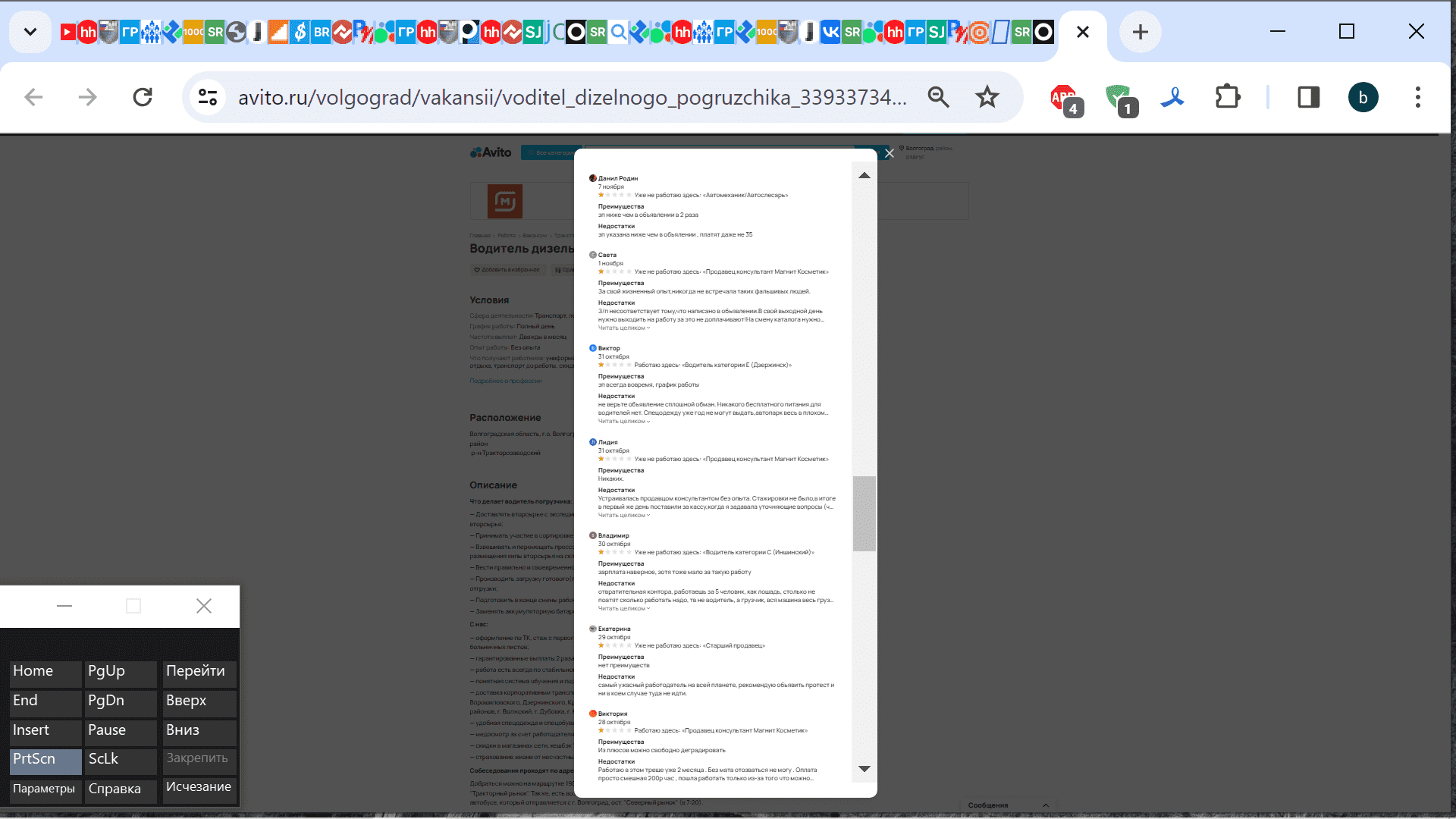Viewport: 1456px width, 819px height.
Task: Open the profile avatar 'b'
Action: pyautogui.click(x=1363, y=97)
